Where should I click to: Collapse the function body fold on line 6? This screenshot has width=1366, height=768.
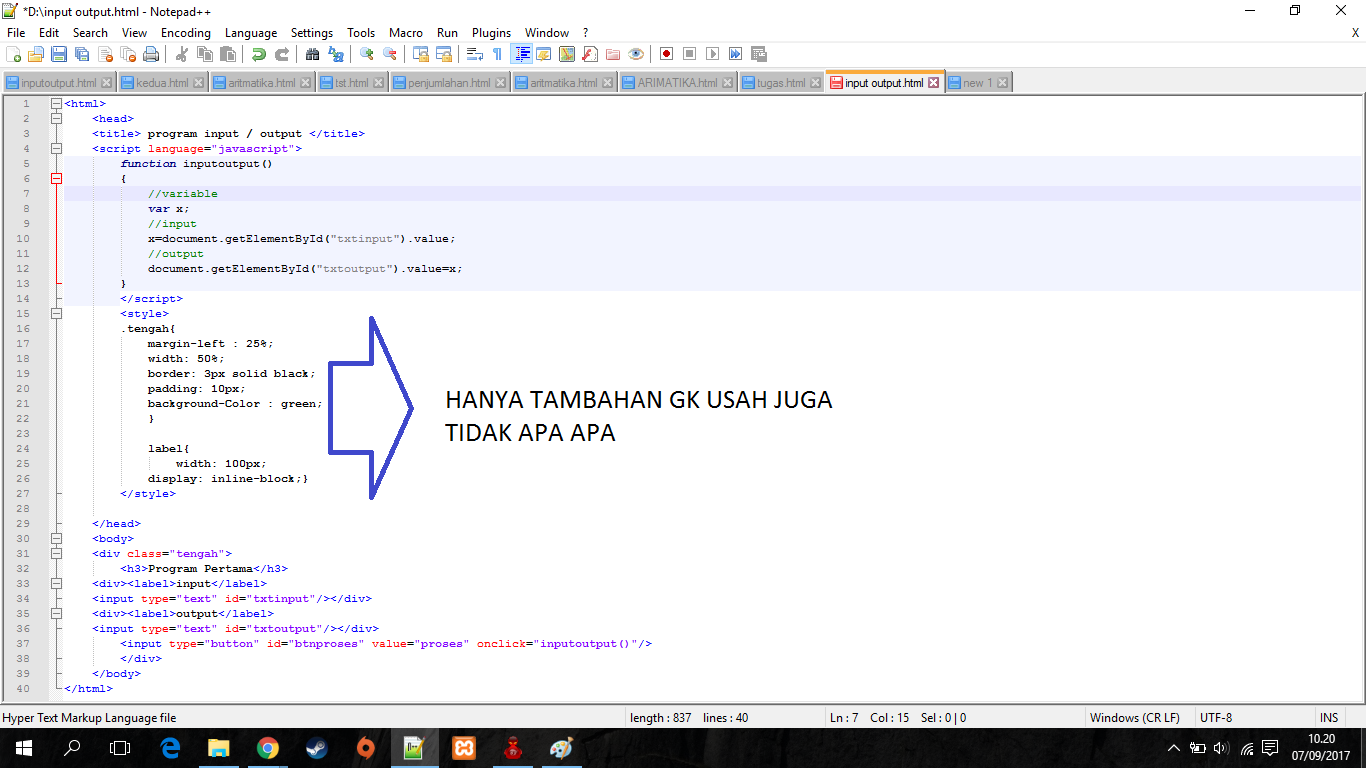(57, 178)
